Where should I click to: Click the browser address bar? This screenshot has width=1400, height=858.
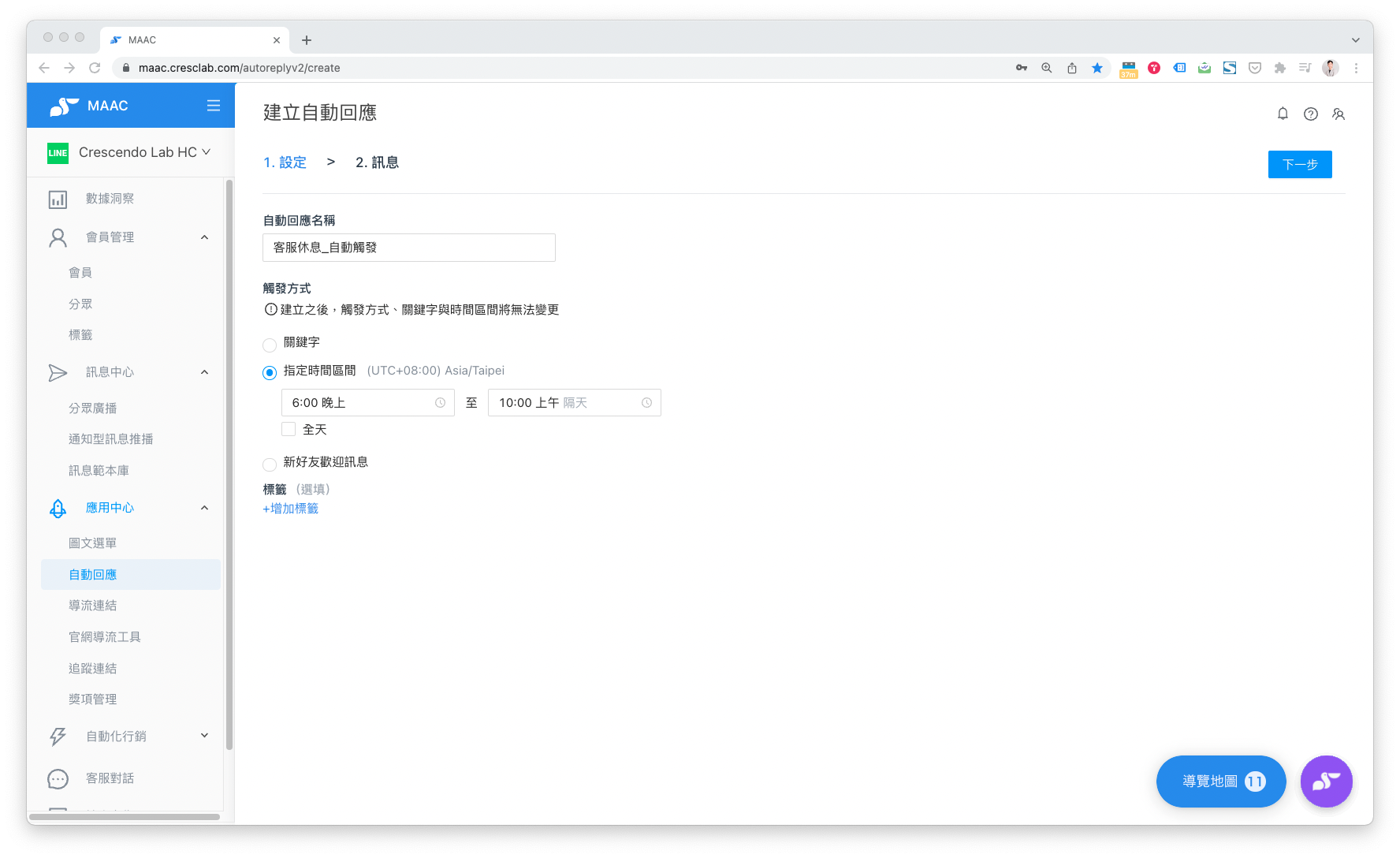point(568,68)
